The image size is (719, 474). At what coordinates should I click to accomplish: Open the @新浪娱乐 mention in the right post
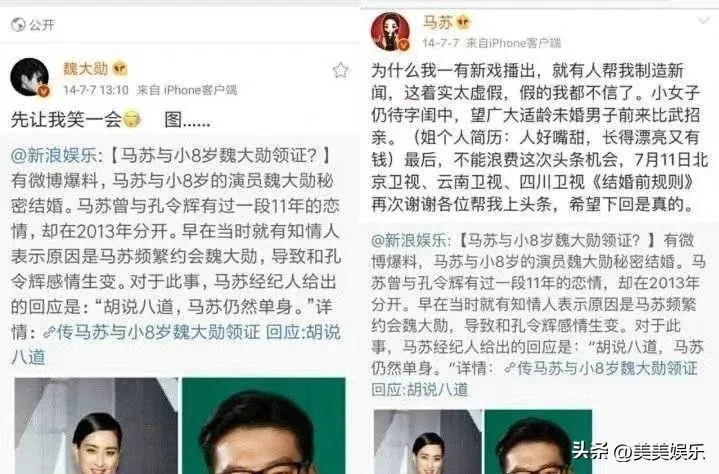(x=408, y=240)
